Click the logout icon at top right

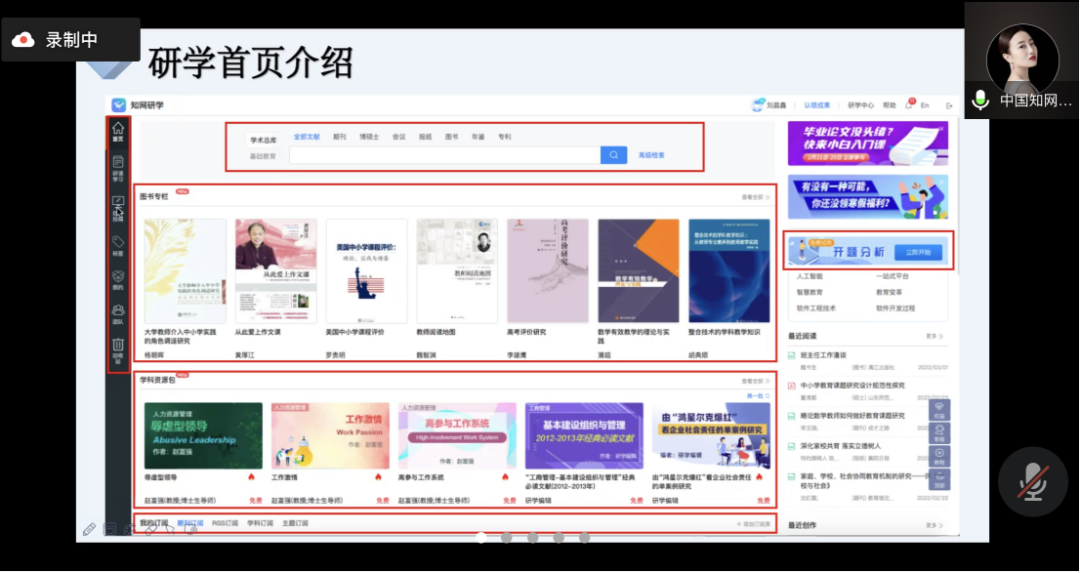[949, 105]
